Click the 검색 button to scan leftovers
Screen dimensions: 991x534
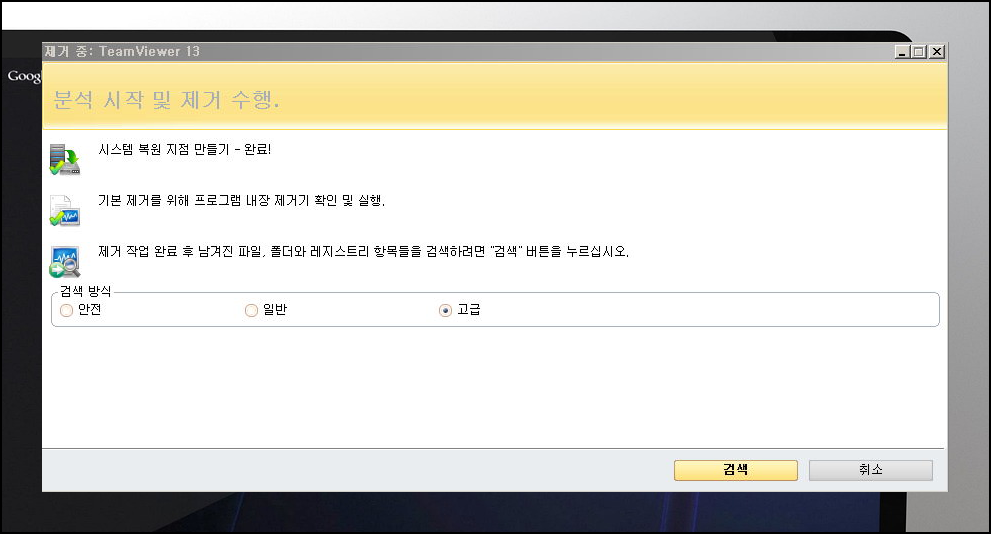click(x=736, y=470)
